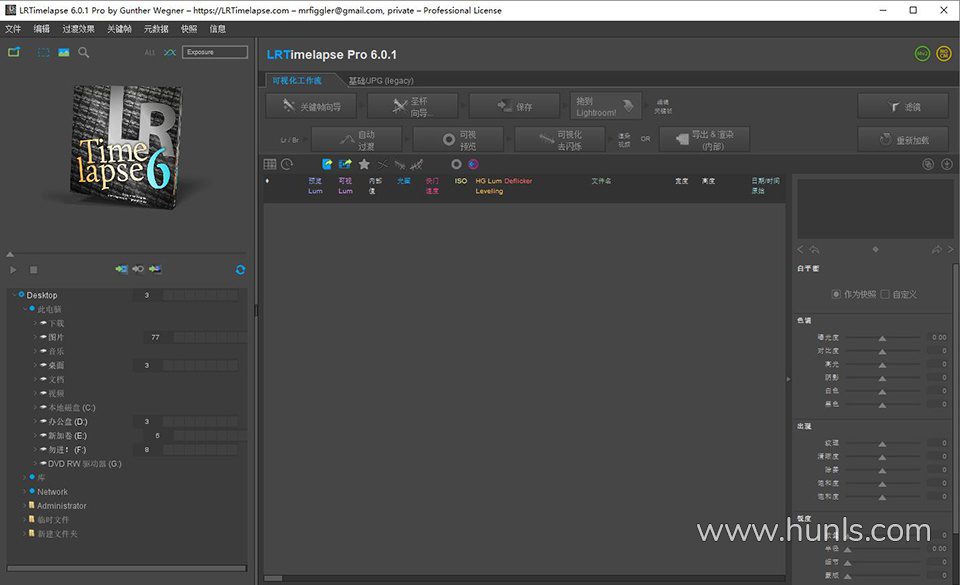
Task: Click the Stop button under the preview
Action: pos(34,270)
